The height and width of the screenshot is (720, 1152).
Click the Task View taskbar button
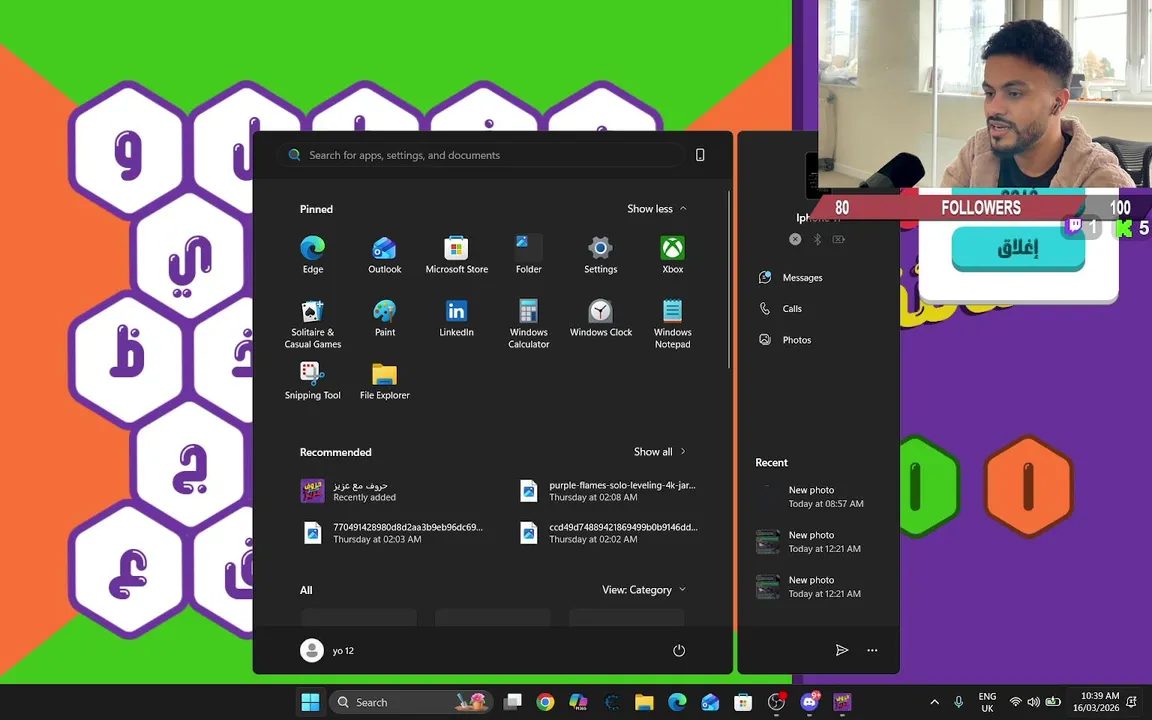pos(513,702)
